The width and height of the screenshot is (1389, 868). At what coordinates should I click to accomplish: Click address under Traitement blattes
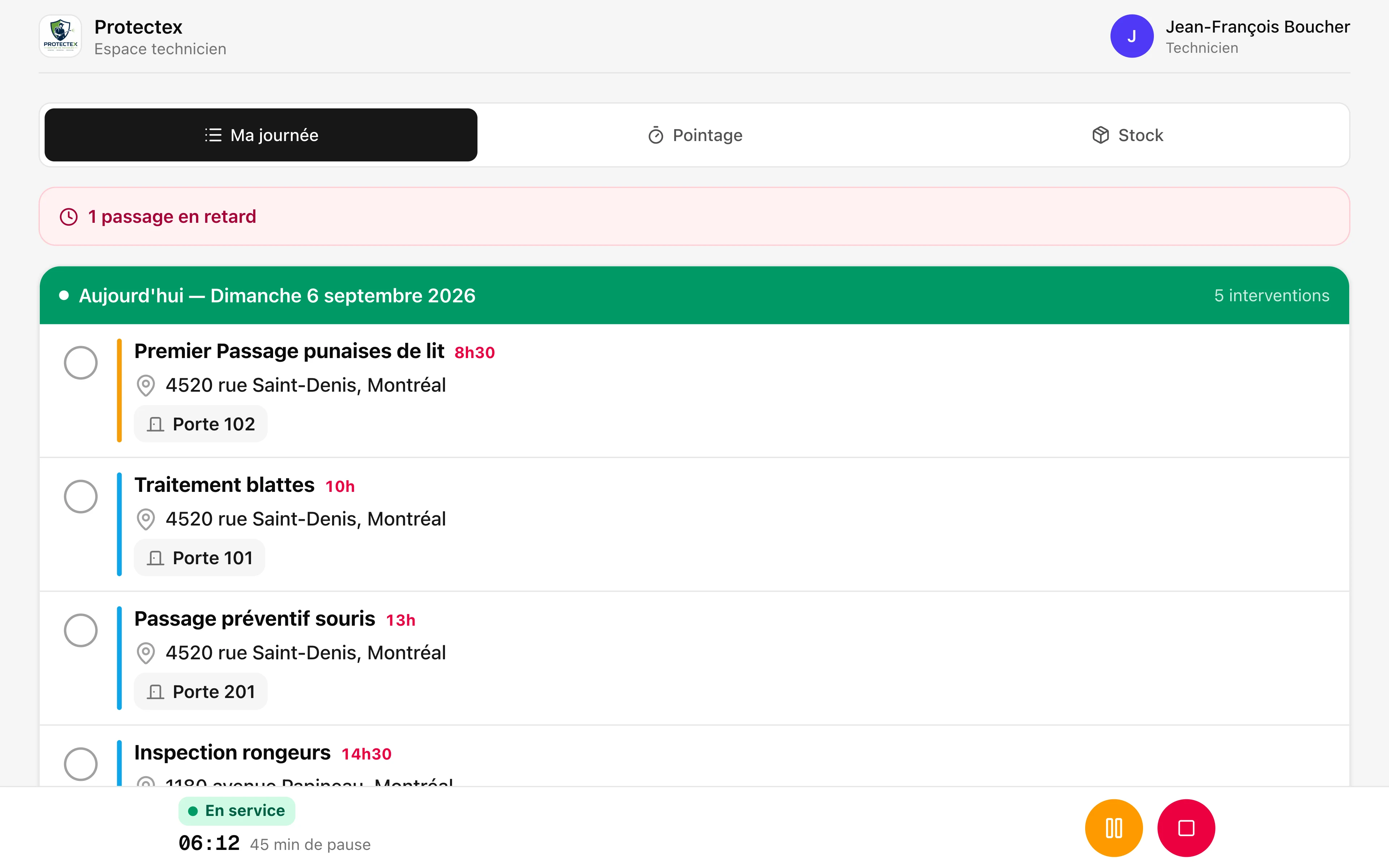coord(306,519)
